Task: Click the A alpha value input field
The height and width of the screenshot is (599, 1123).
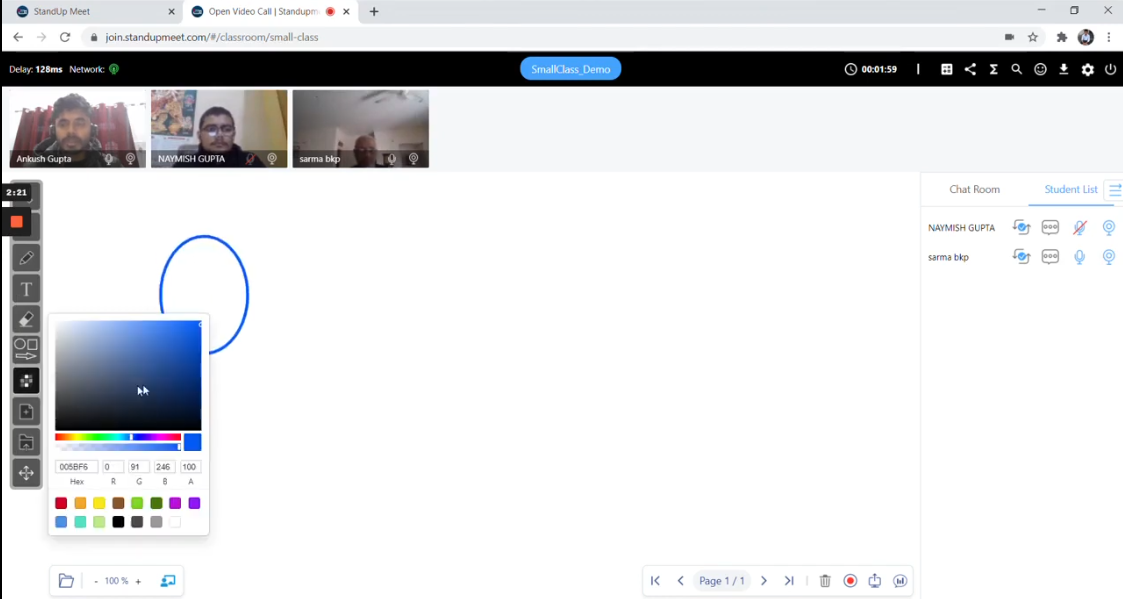Action: pos(190,467)
